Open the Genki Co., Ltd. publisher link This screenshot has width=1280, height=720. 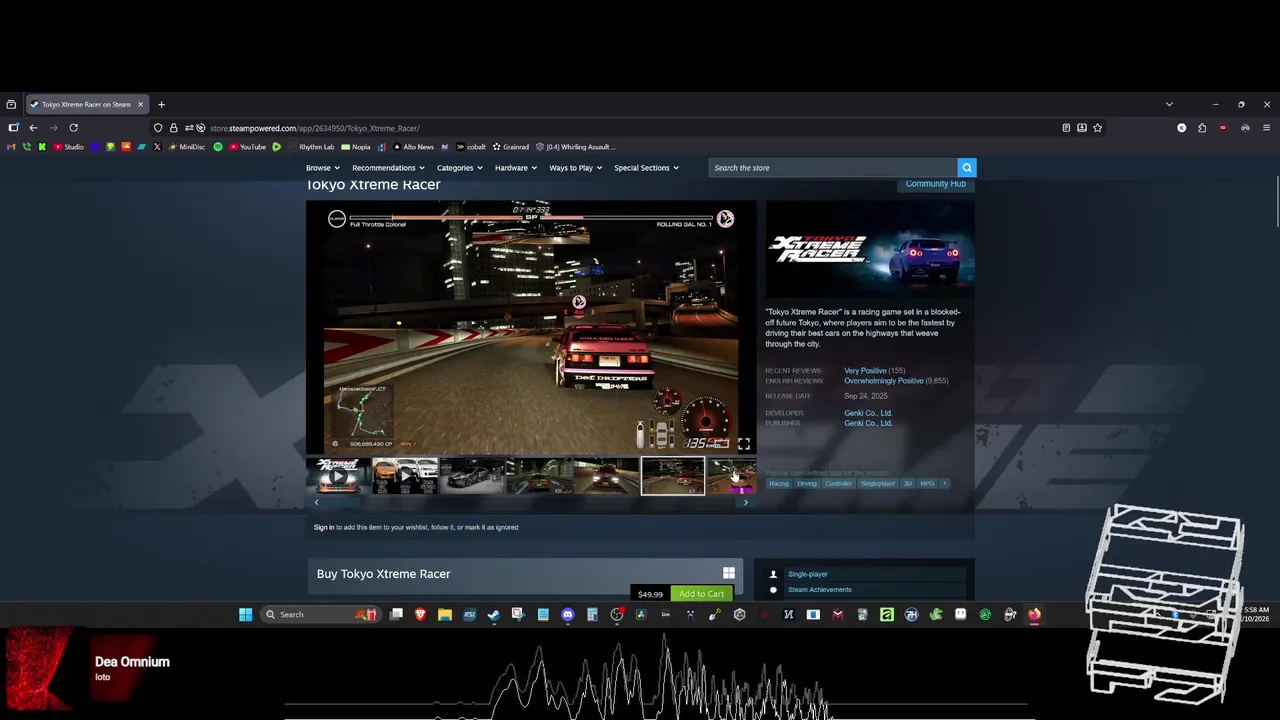(x=868, y=423)
